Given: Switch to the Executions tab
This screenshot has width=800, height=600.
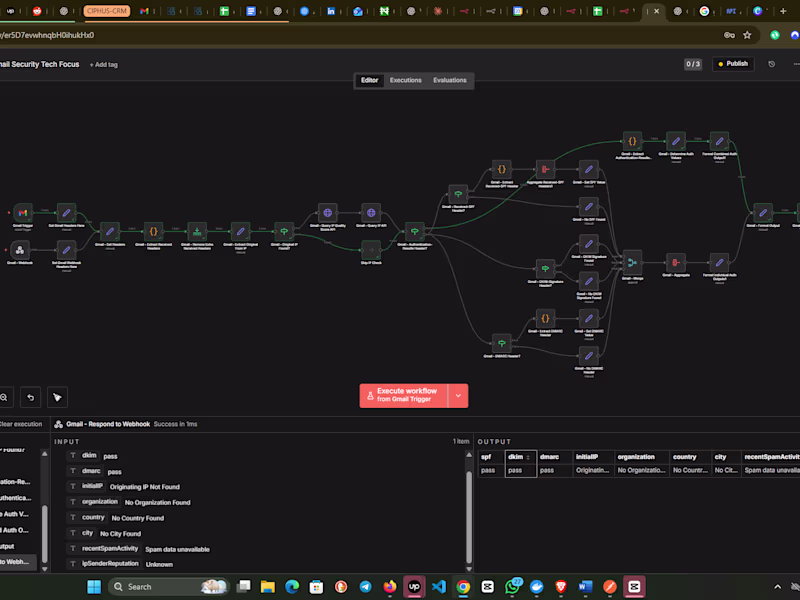Looking at the screenshot, I should 405,80.
